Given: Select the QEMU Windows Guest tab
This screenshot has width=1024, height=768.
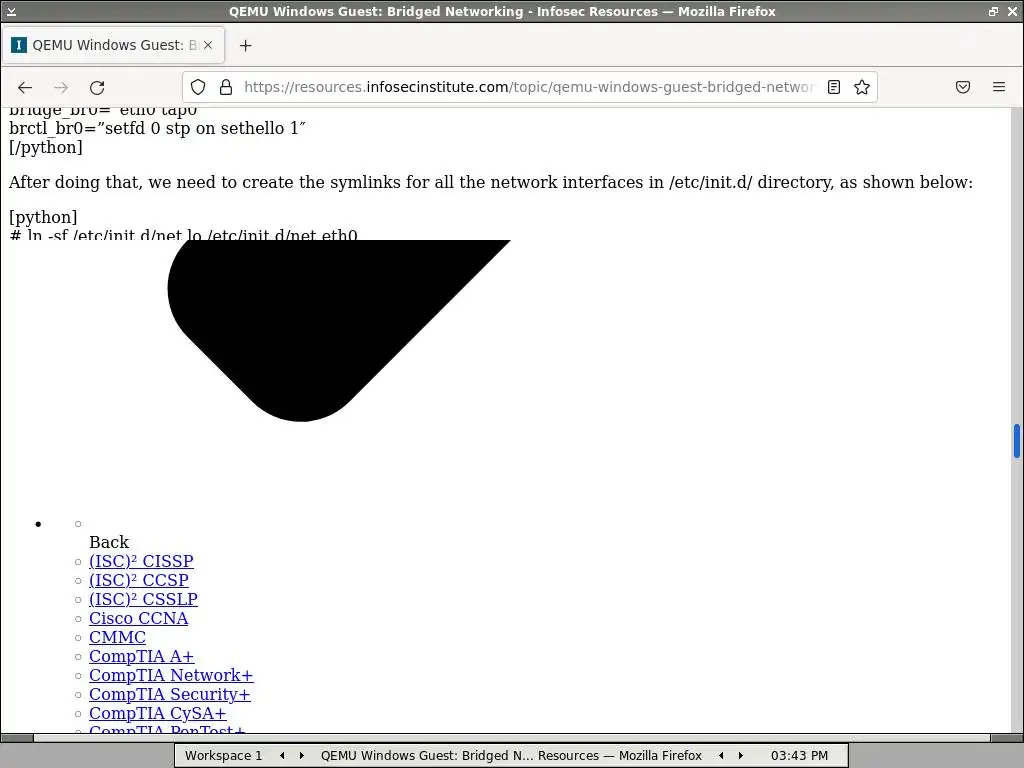Looking at the screenshot, I should [x=113, y=45].
